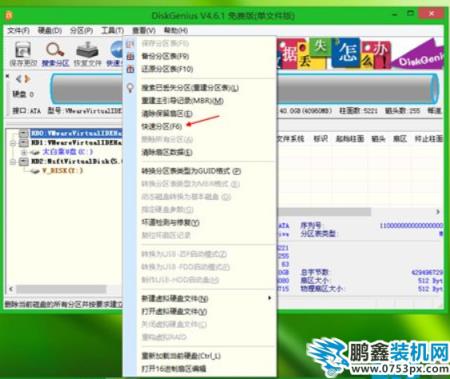Open the 查看(V) menu

144,31
